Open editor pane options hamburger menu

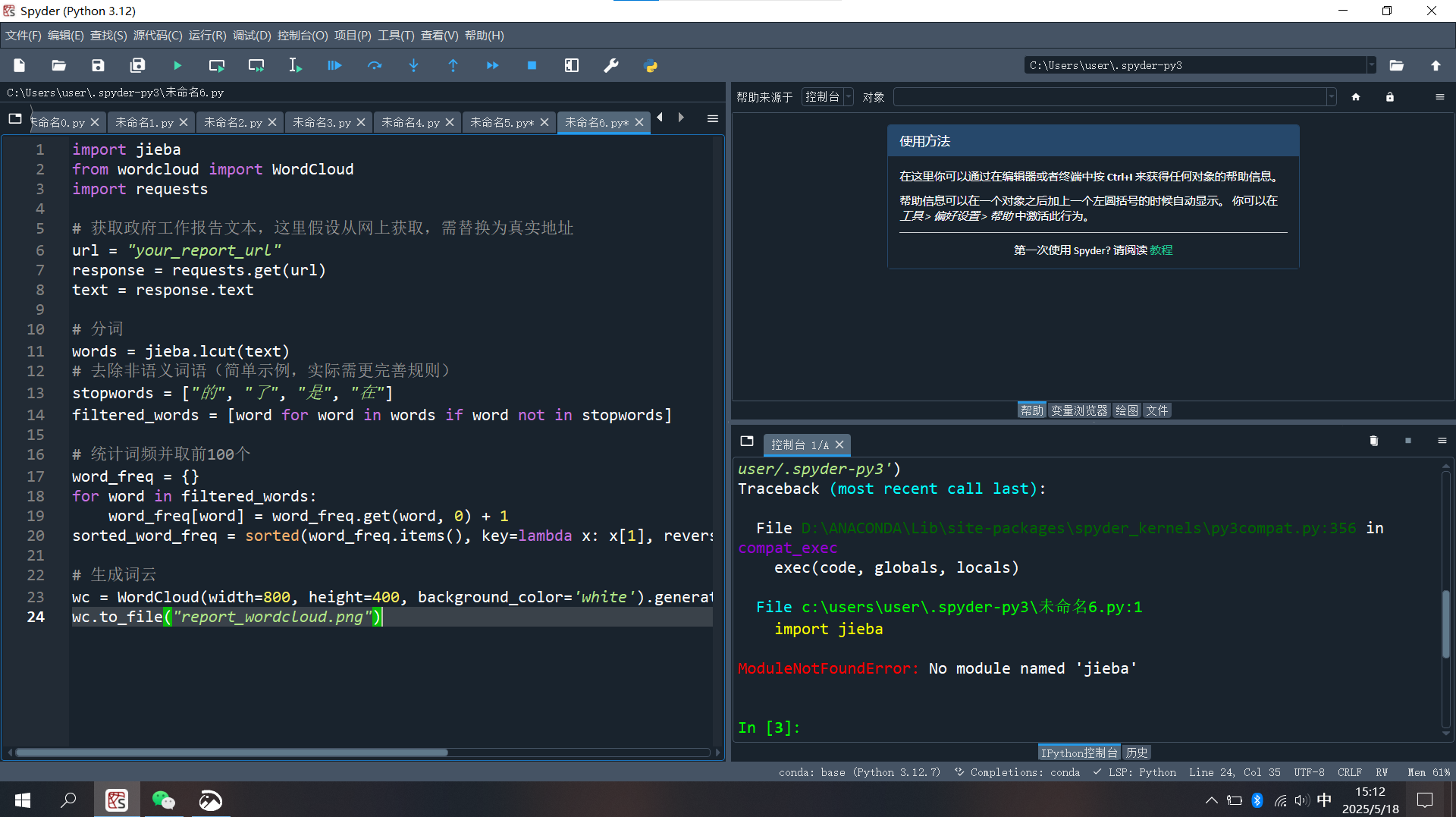[713, 119]
